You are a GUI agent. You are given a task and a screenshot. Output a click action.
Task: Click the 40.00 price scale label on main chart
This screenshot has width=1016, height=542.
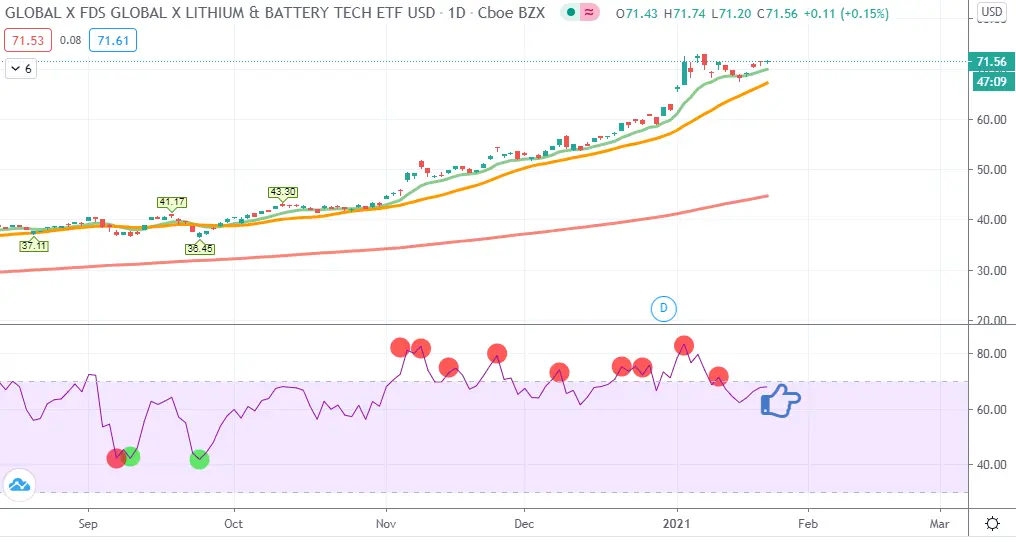(991, 220)
